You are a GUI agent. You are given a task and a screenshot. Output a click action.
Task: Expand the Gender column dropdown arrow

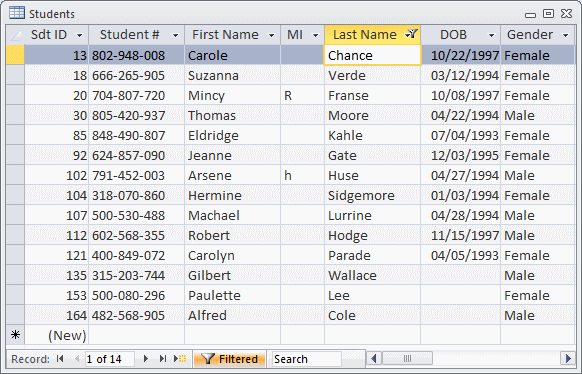[x=566, y=35]
